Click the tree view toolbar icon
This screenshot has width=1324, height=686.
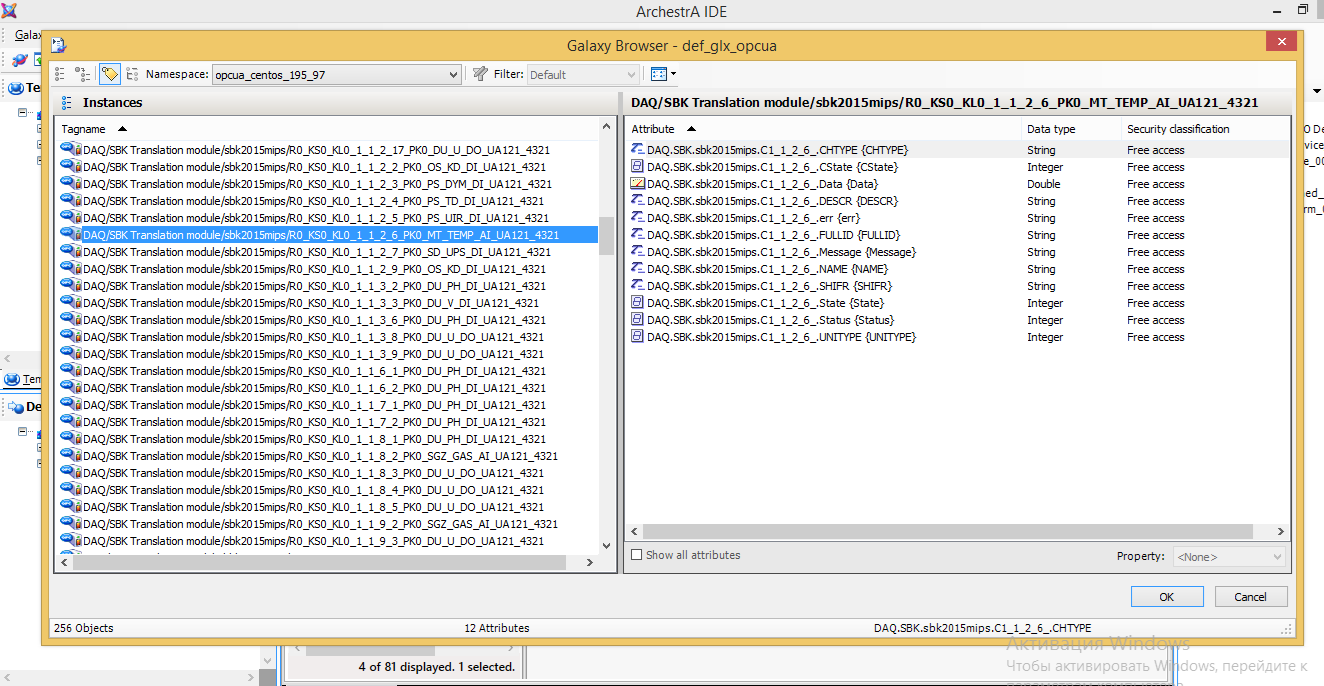(x=82, y=74)
